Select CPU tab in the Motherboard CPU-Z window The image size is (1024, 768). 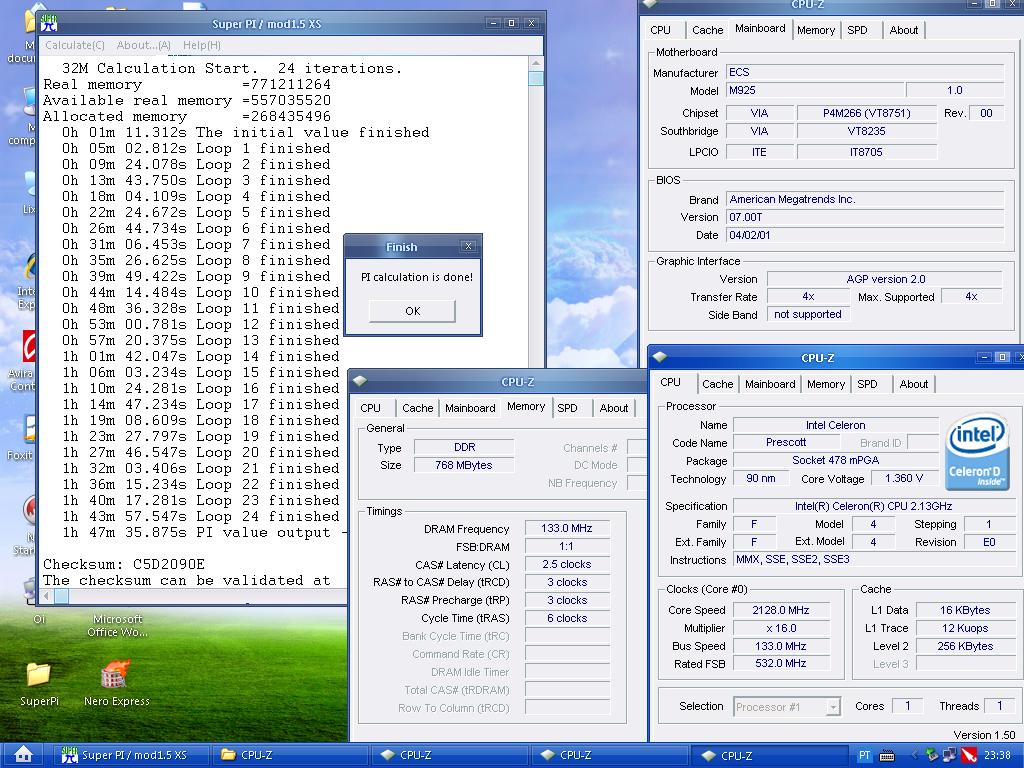[x=660, y=30]
